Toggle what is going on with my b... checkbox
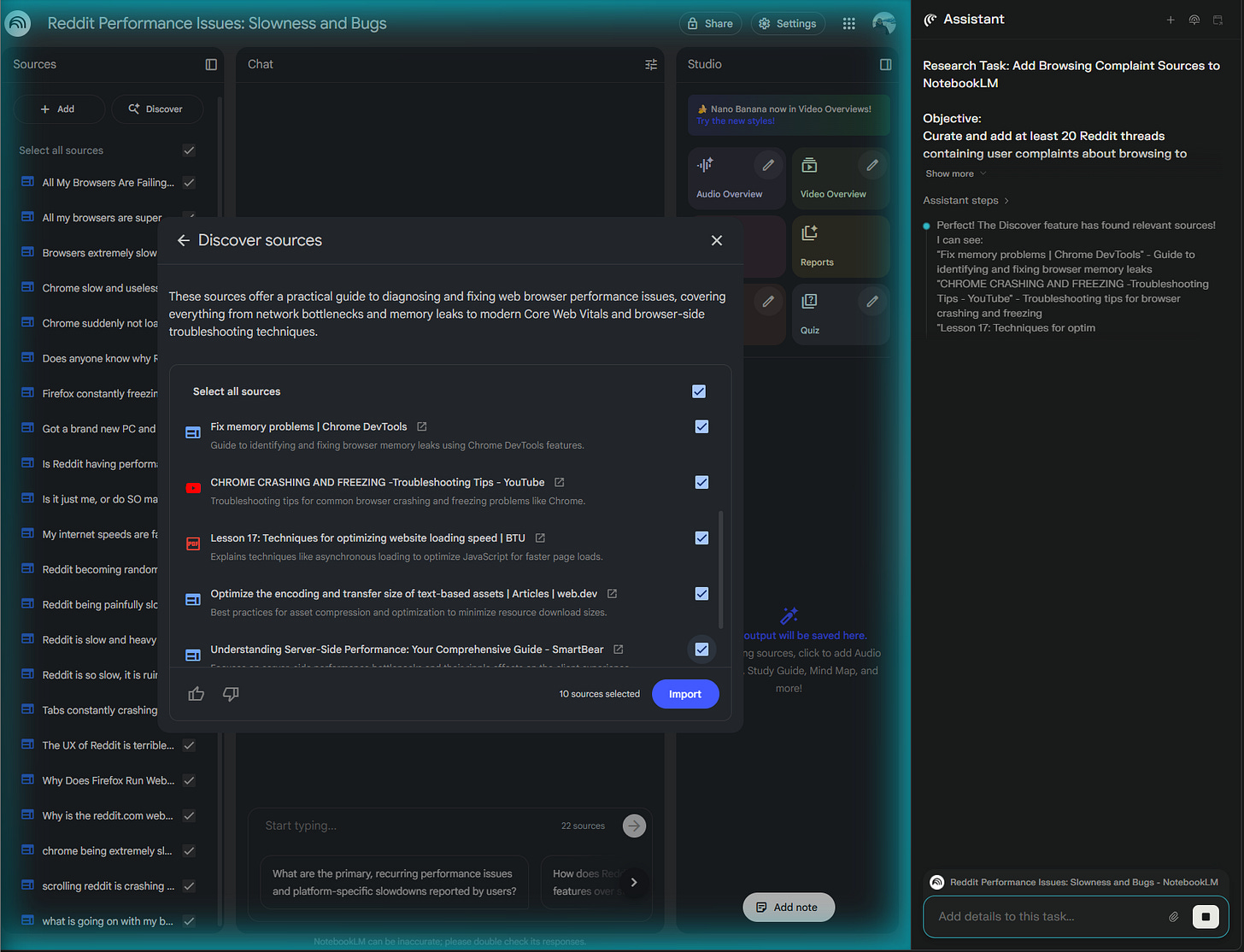Image resolution: width=1244 pixels, height=952 pixels. click(189, 921)
